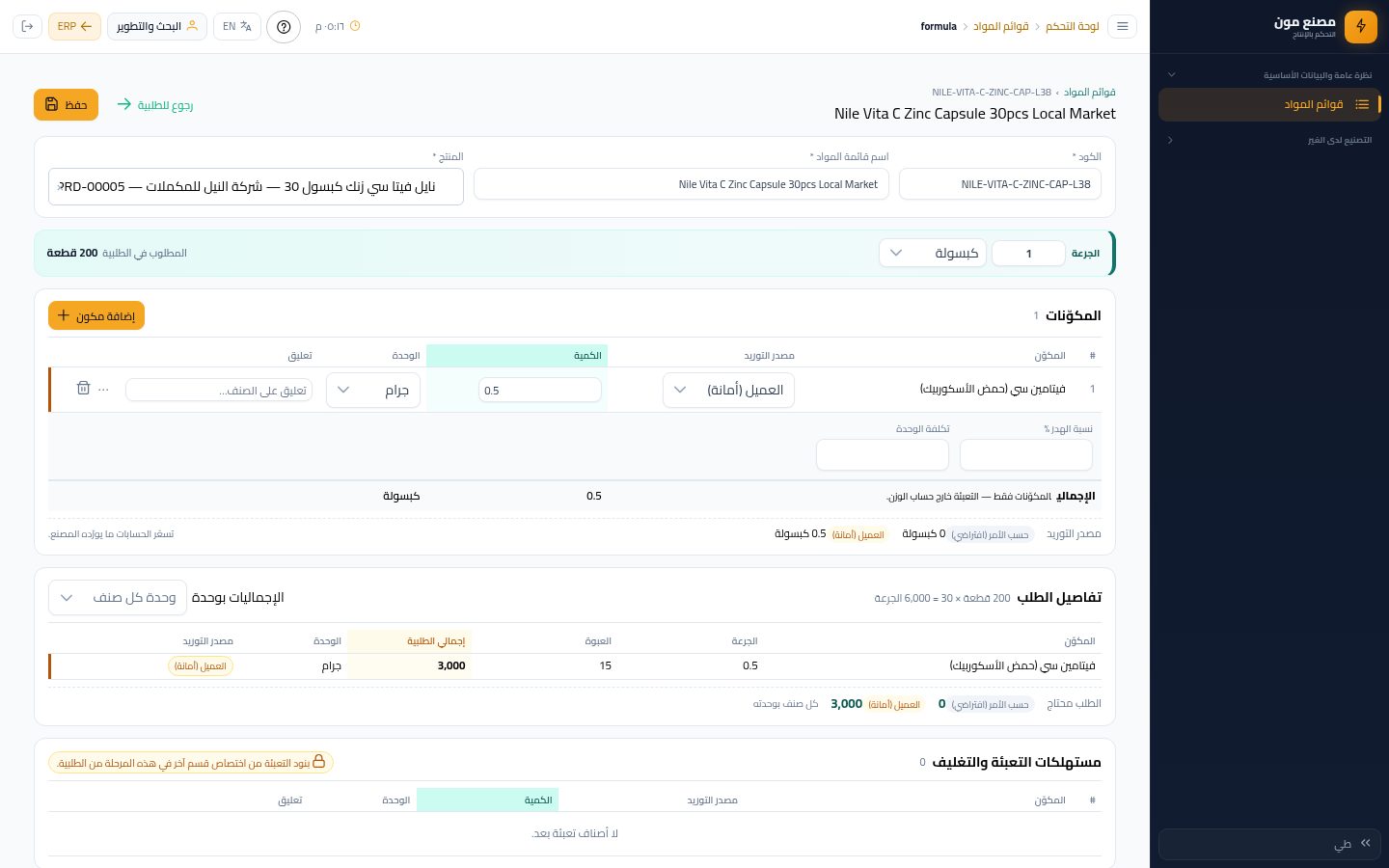The width and height of the screenshot is (1389, 868).
Task: Open the البحث والتطوير user button
Action: (x=157, y=26)
